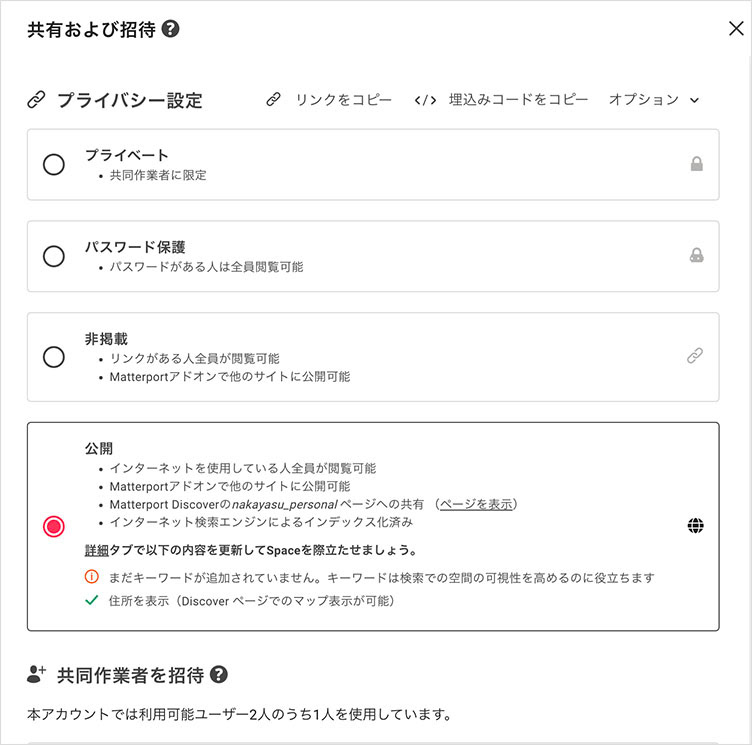Expand the オプション dropdown
752x745 pixels.
[x=644, y=100]
